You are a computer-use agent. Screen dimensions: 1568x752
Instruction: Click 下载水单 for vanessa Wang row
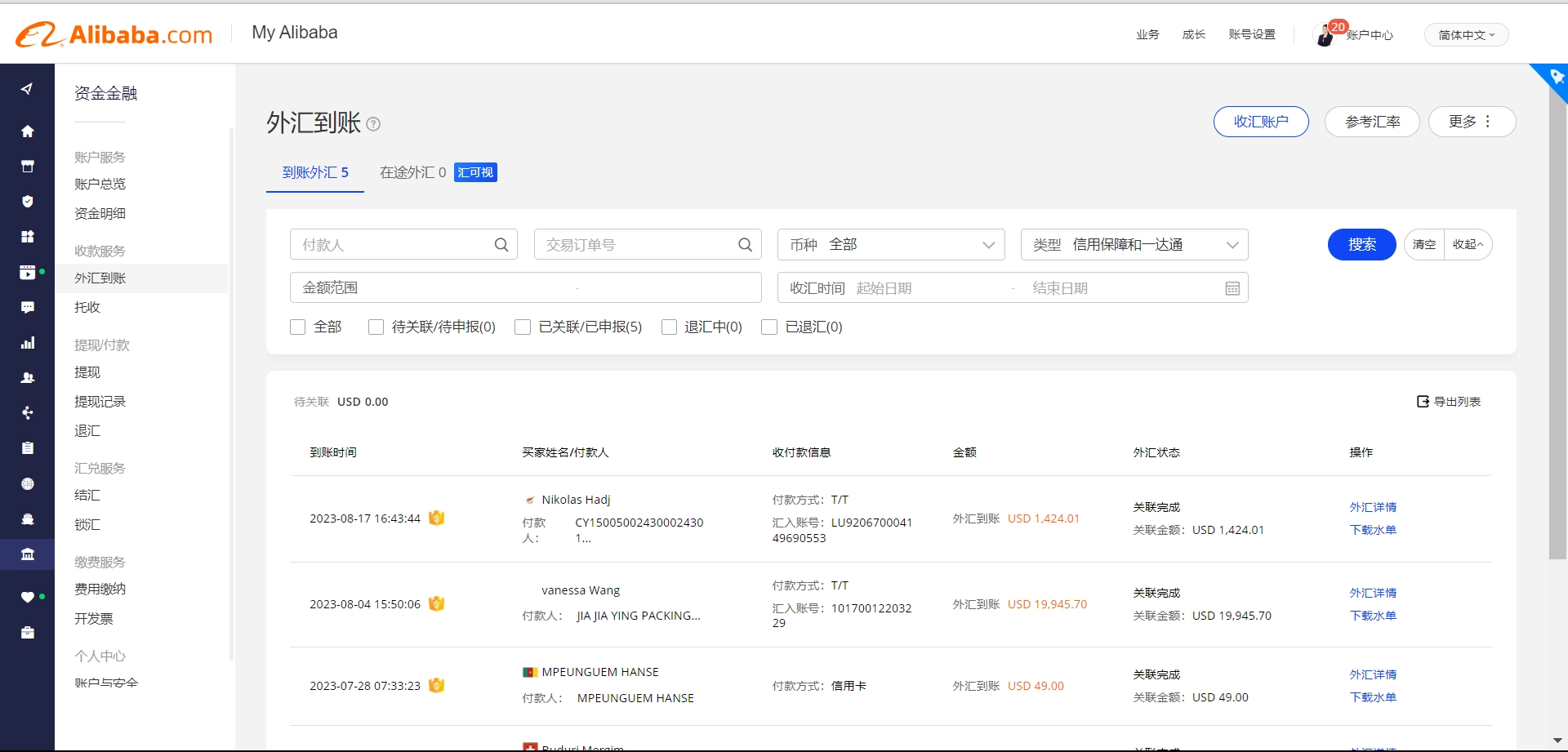[1373, 616]
